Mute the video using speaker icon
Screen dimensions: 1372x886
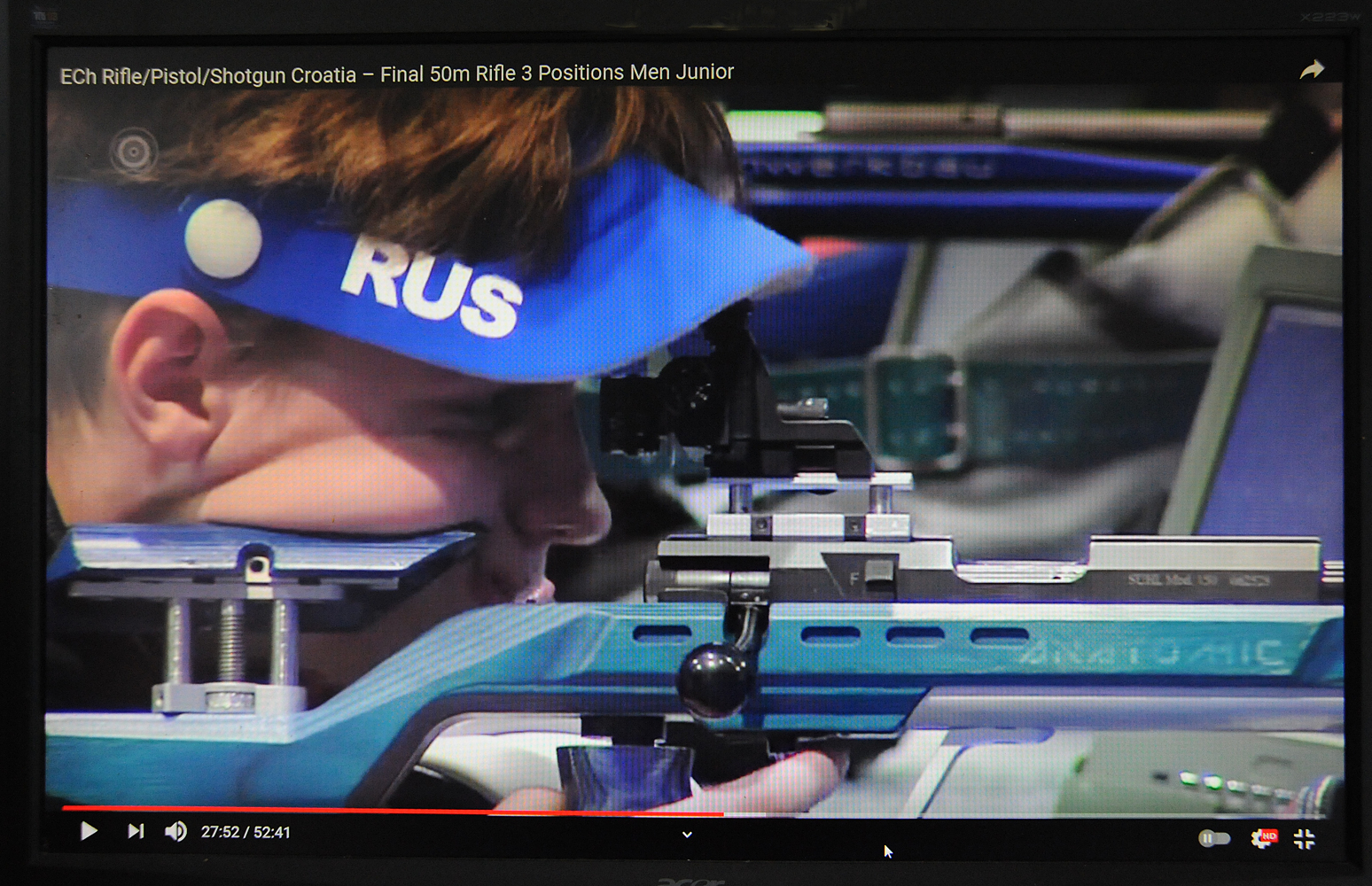pos(175,831)
